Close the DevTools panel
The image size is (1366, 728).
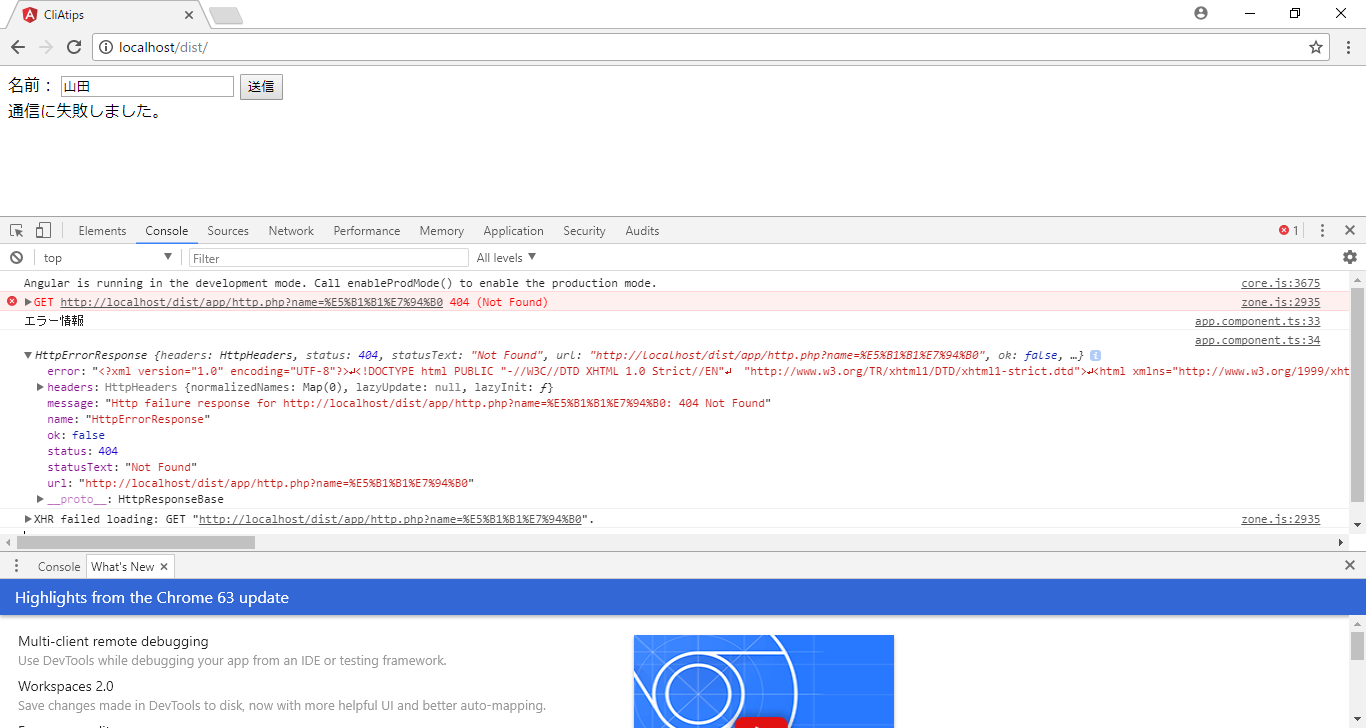(x=1350, y=230)
